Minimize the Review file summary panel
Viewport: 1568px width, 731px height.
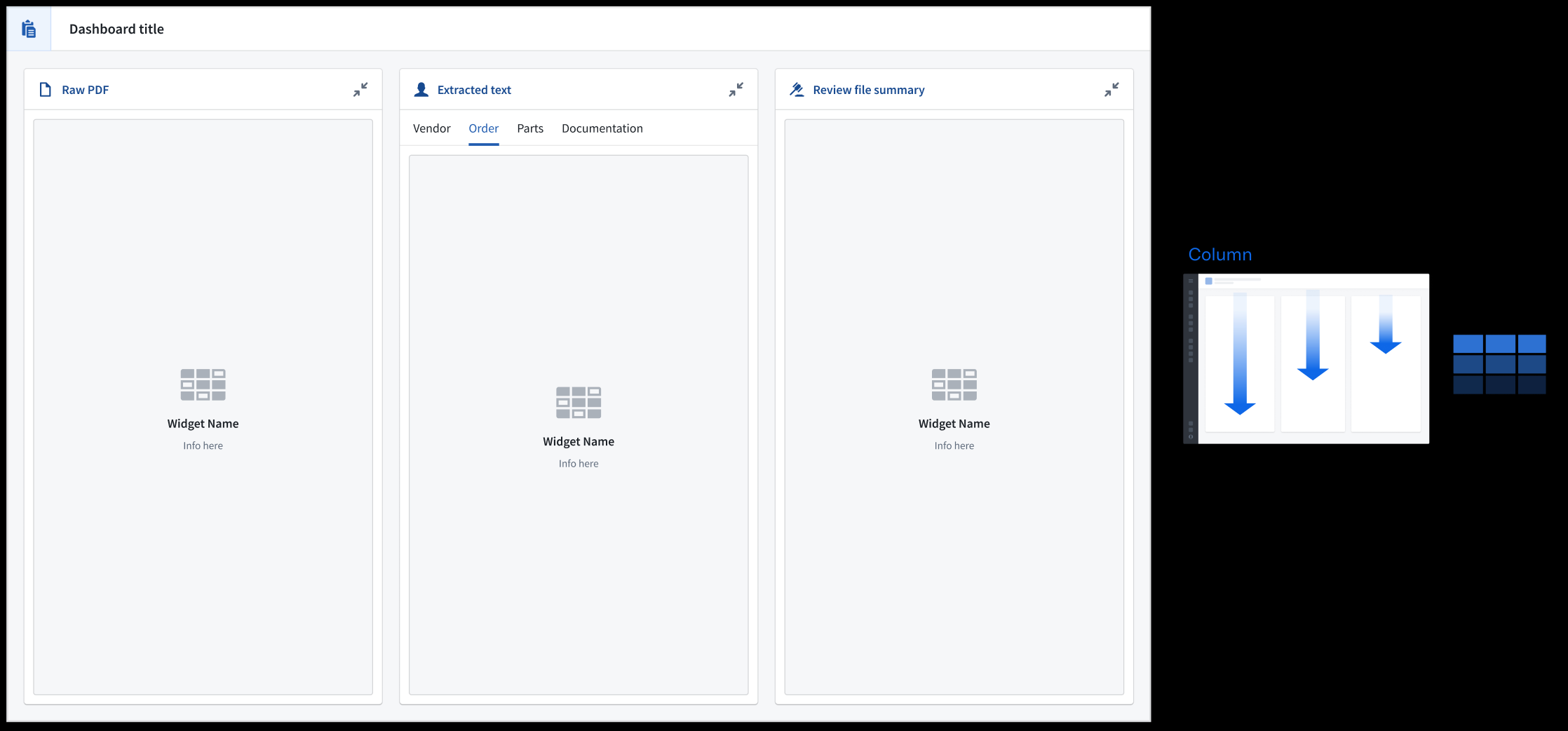point(1111,90)
